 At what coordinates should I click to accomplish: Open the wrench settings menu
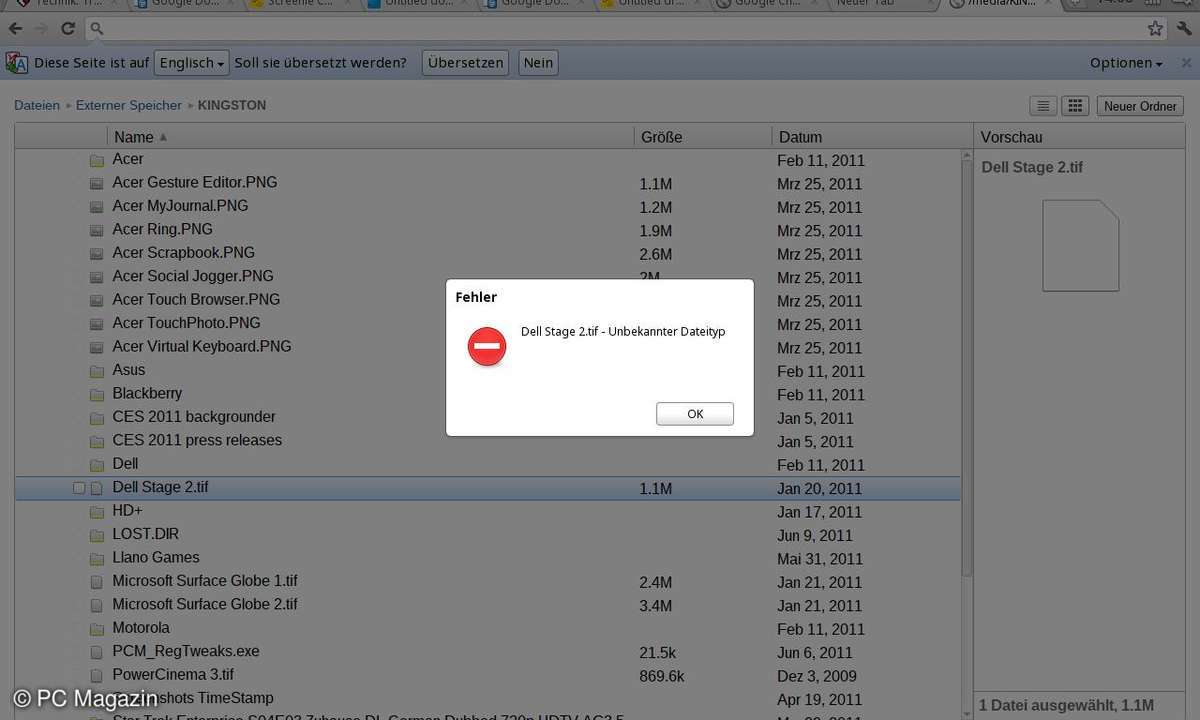click(x=1182, y=28)
